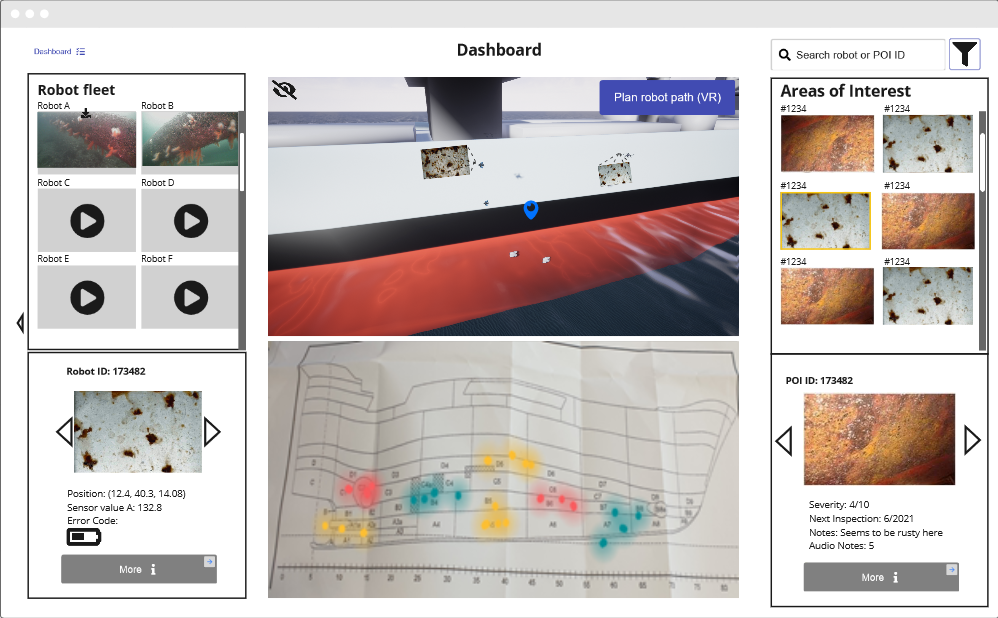Click the Search robot or POI ID field
The width and height of the screenshot is (998, 618).
tap(858, 55)
